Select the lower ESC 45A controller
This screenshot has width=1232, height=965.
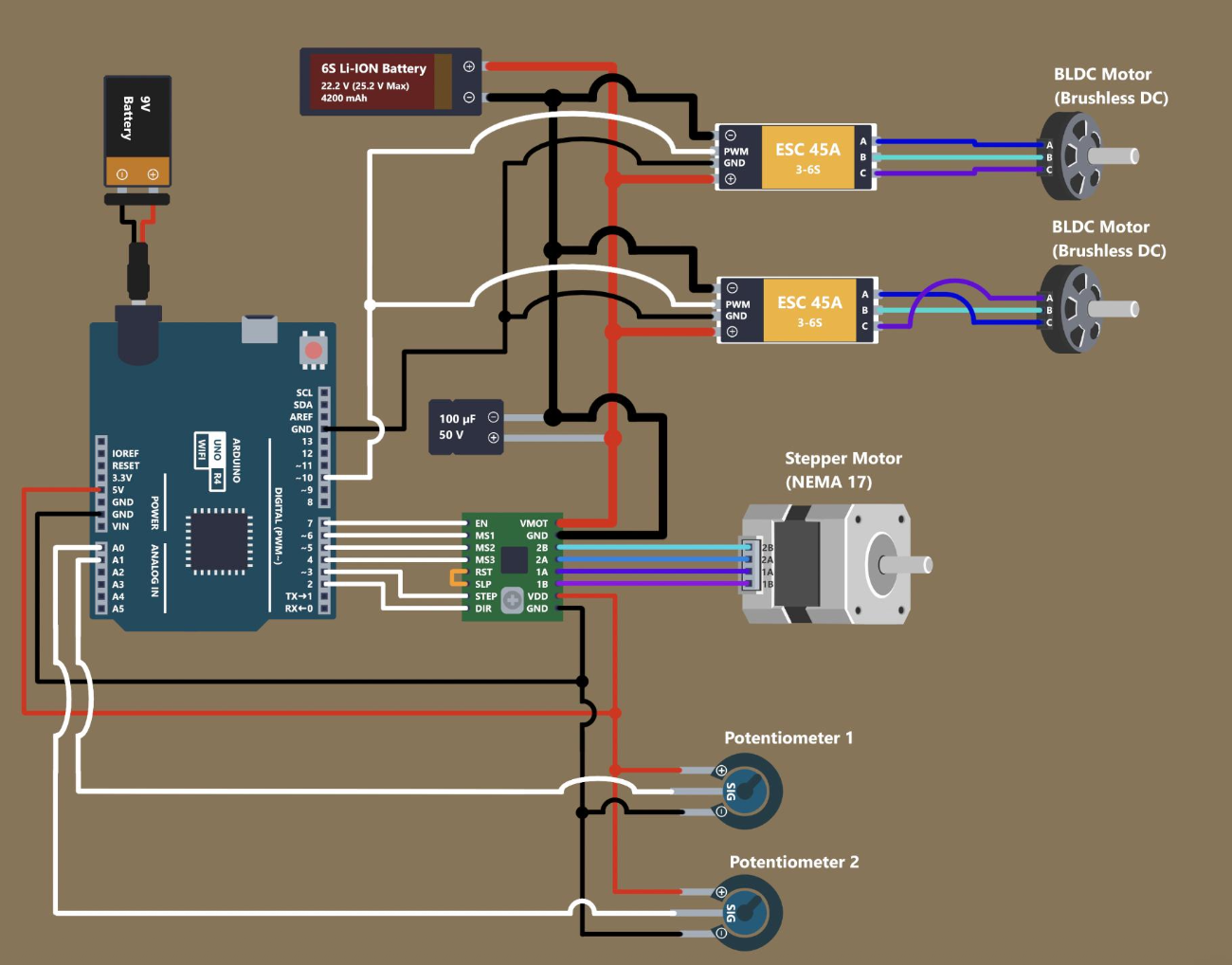[x=808, y=311]
